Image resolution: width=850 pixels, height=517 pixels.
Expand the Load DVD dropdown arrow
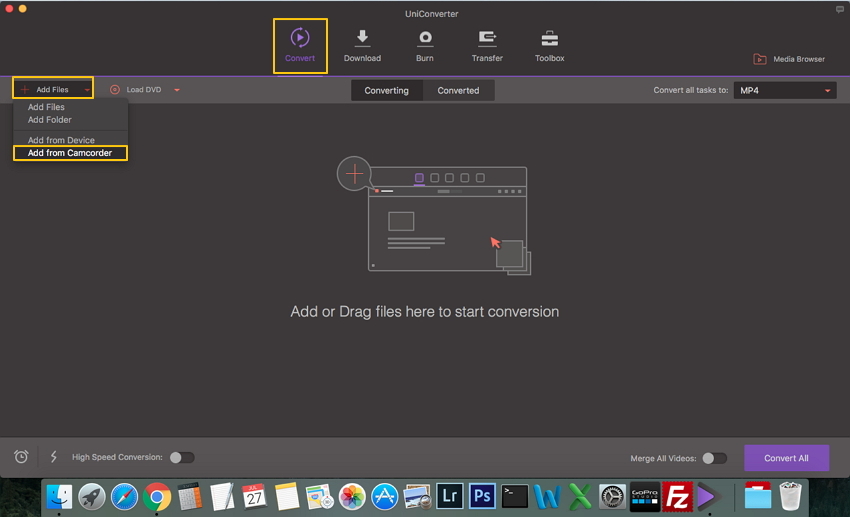[177, 90]
